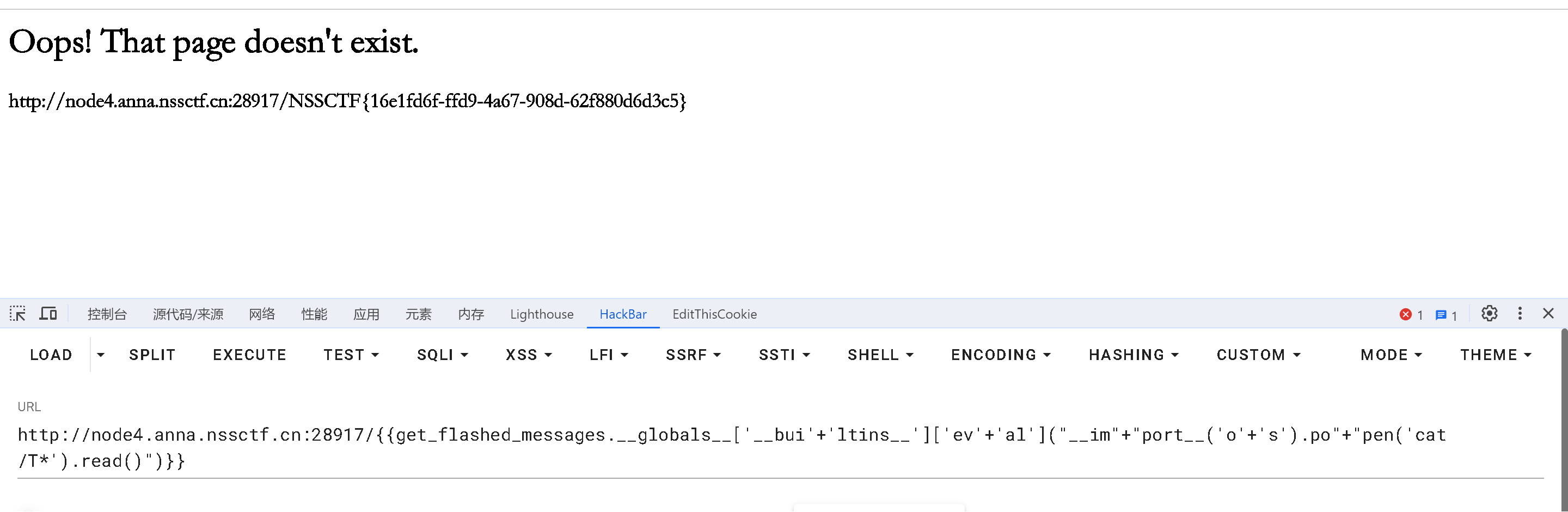Screen dimensions: 1568x512
Task: Click the inspect element picker icon
Action: (17, 314)
